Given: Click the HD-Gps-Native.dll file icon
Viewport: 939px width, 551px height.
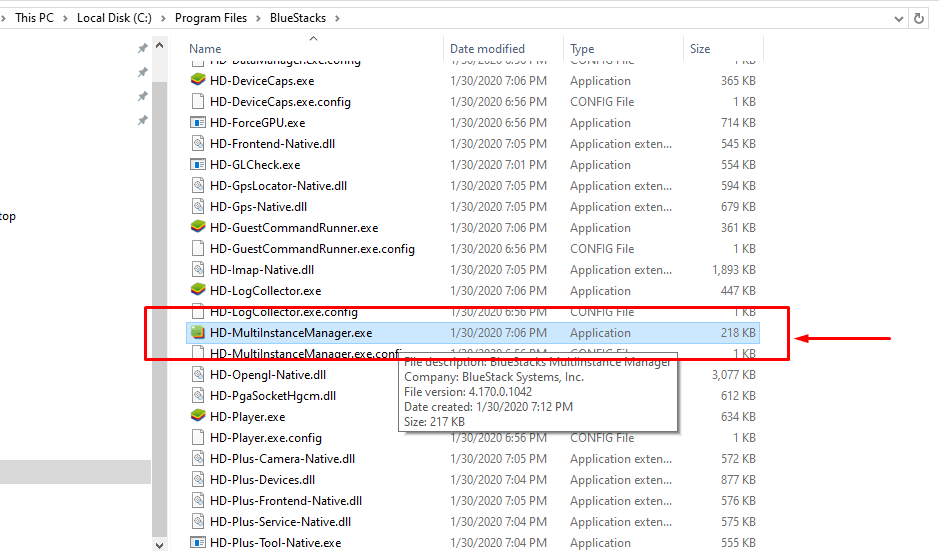Looking at the screenshot, I should tap(198, 207).
